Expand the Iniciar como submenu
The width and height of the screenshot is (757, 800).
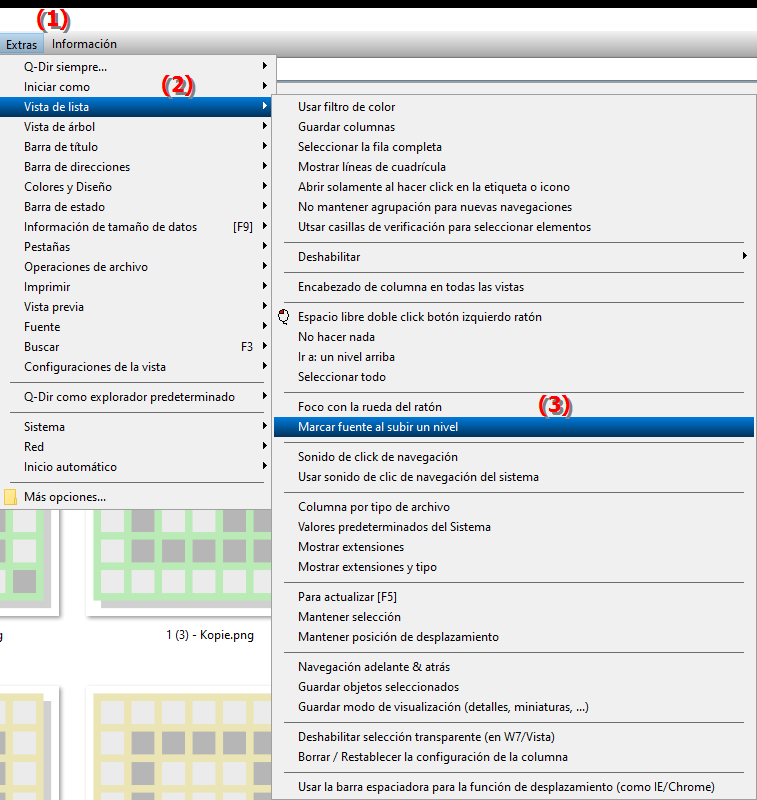click(x=138, y=87)
